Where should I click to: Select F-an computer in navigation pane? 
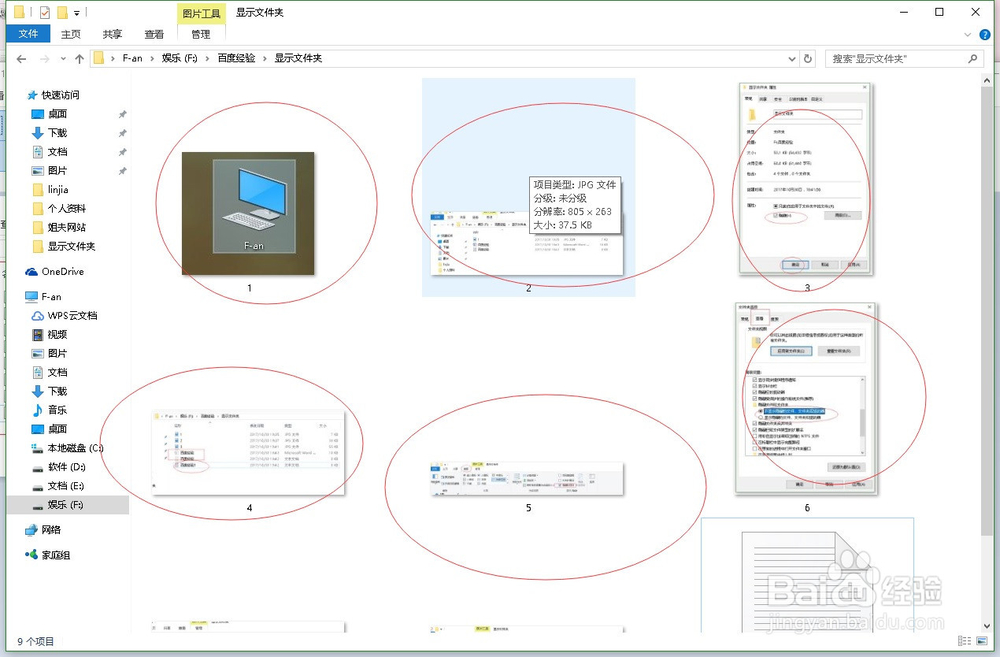click(50, 297)
